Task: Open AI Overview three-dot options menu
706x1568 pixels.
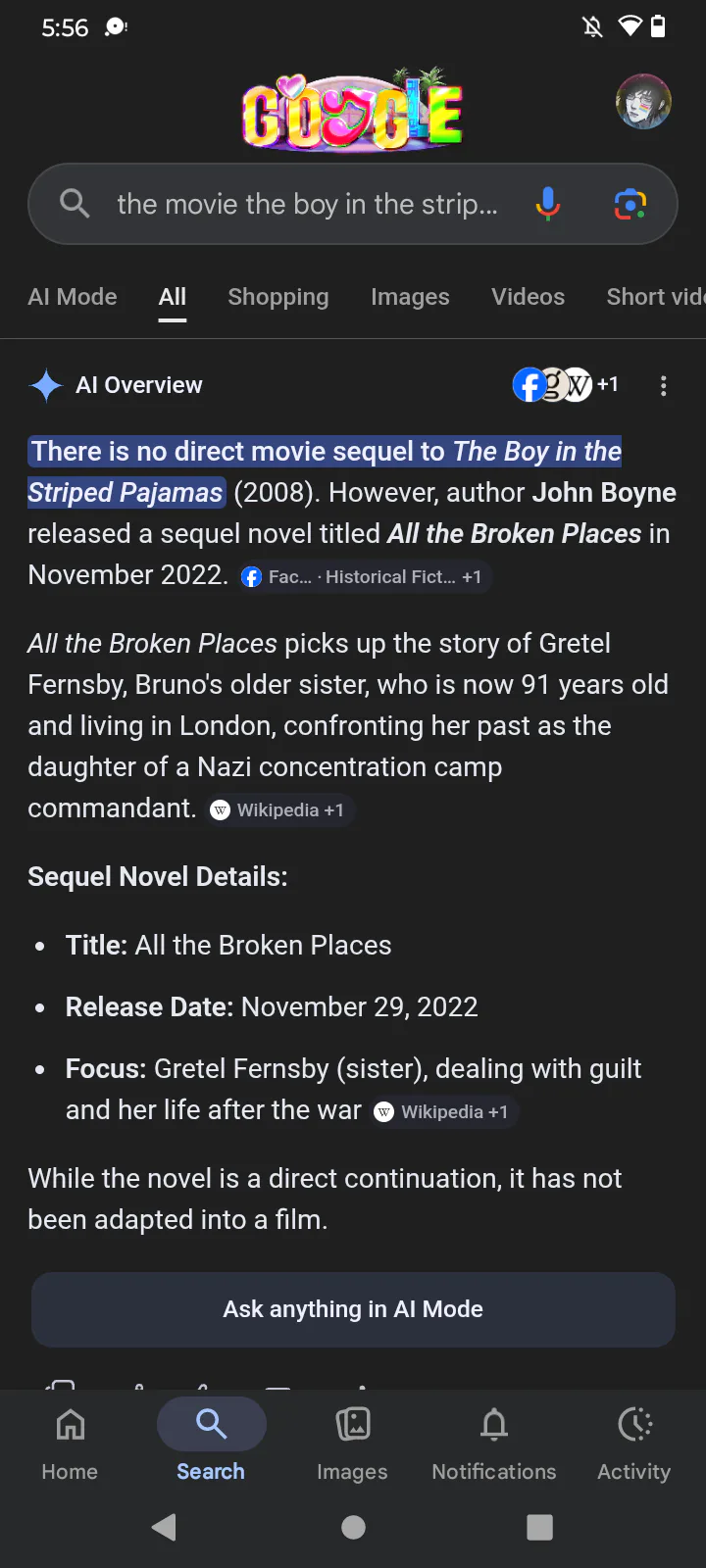Action: tap(664, 385)
